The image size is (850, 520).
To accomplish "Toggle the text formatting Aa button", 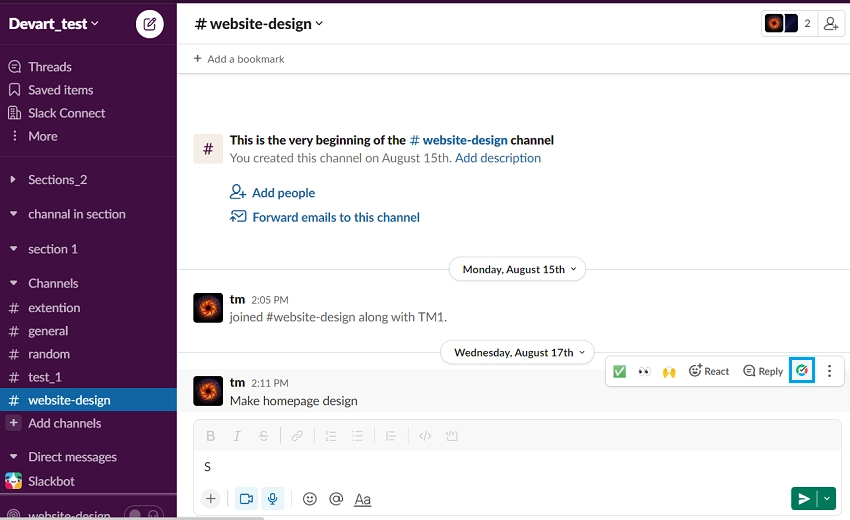I will pyautogui.click(x=362, y=499).
